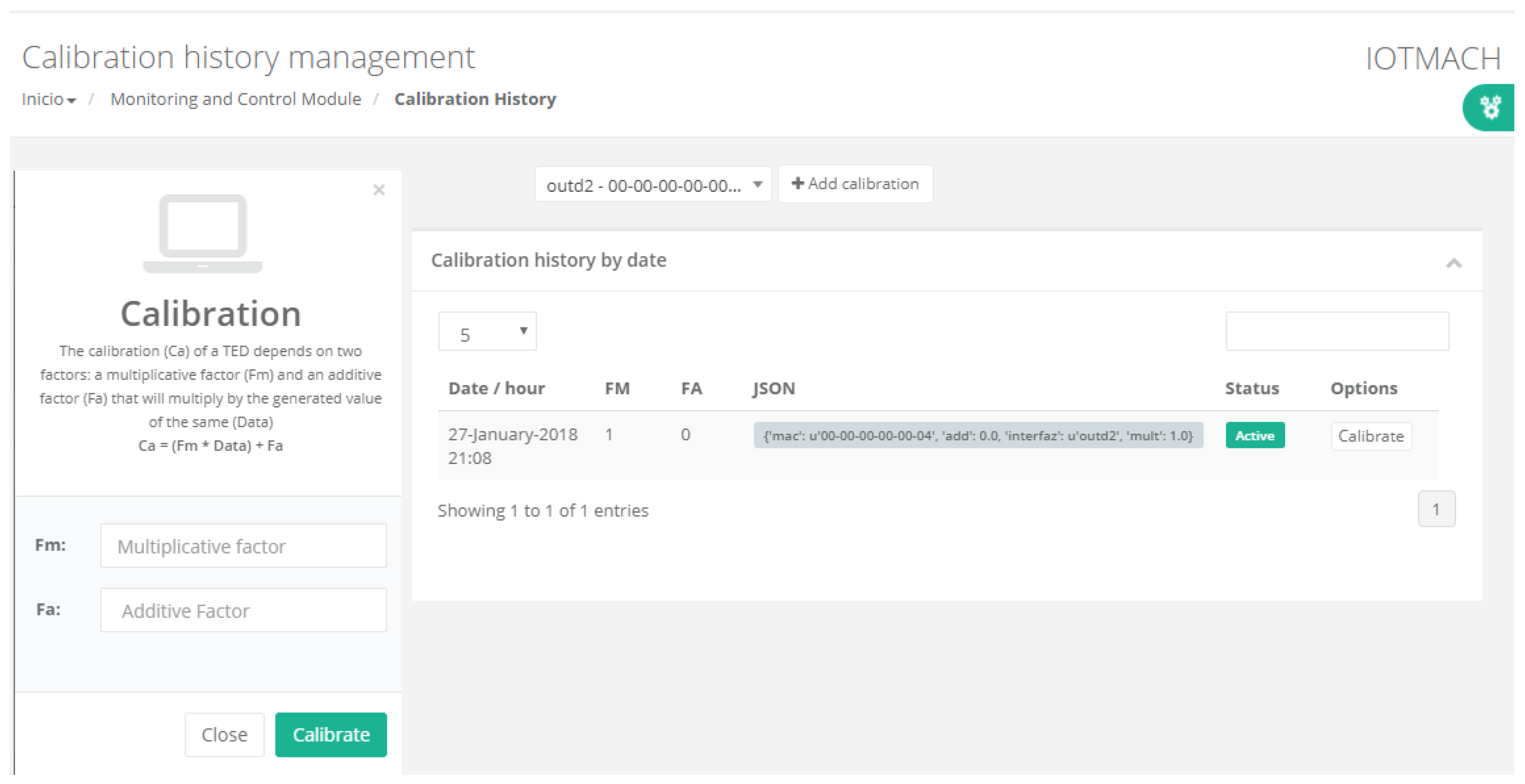The height and width of the screenshot is (784, 1525).
Task: Click Calibrate option in table row
Action: click(1370, 437)
